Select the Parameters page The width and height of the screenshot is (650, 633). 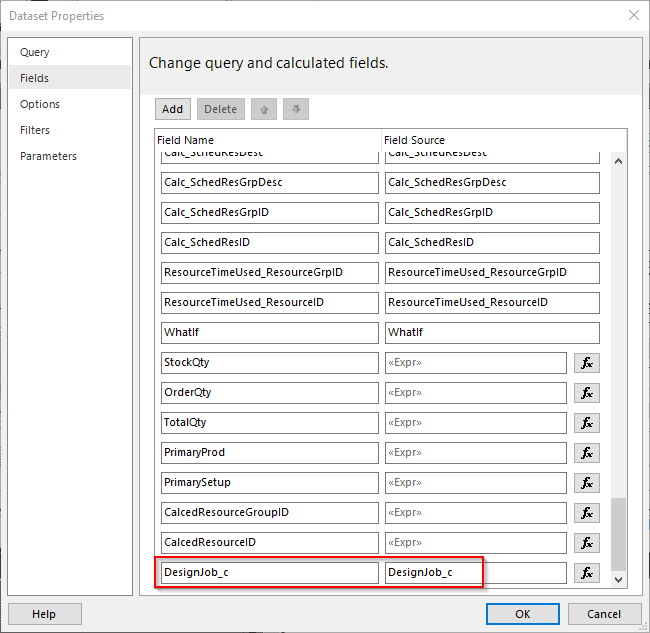[48, 156]
